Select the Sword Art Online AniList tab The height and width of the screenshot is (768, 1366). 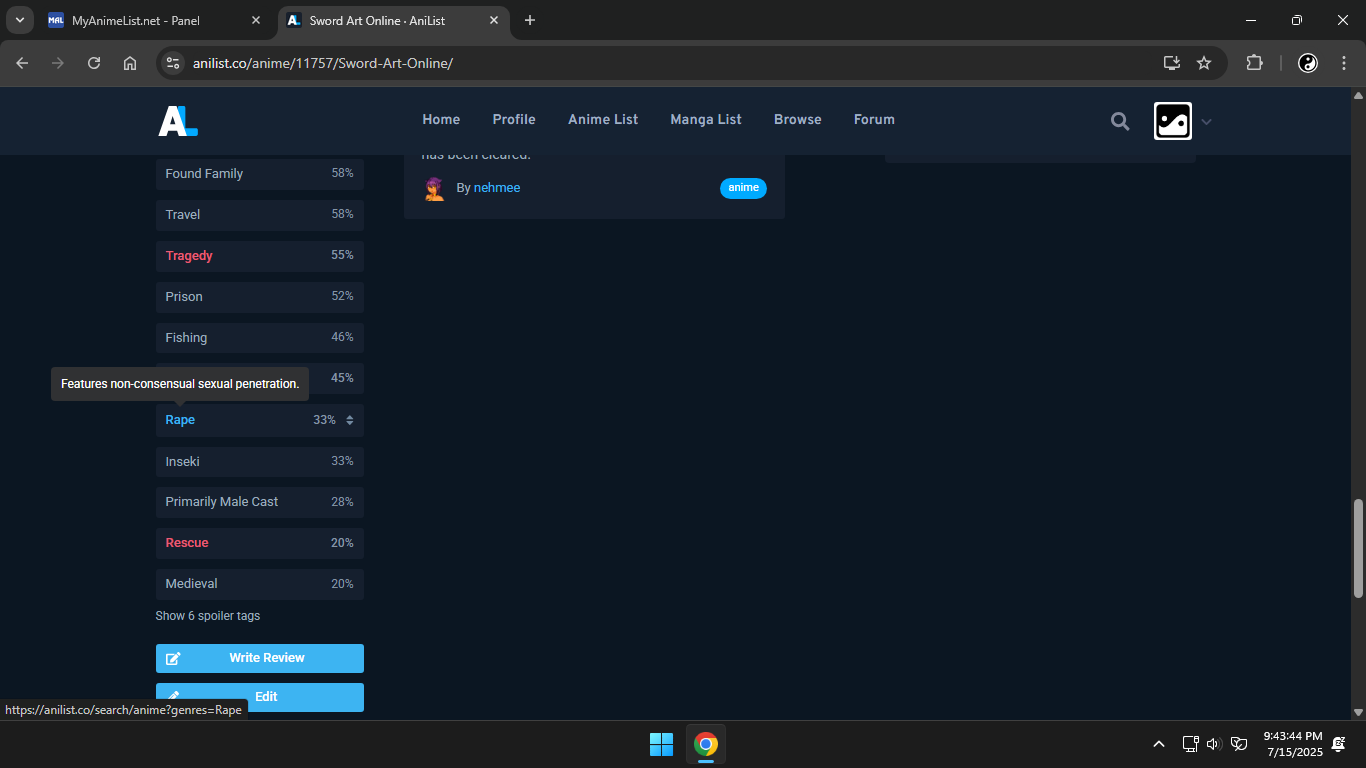click(x=393, y=20)
